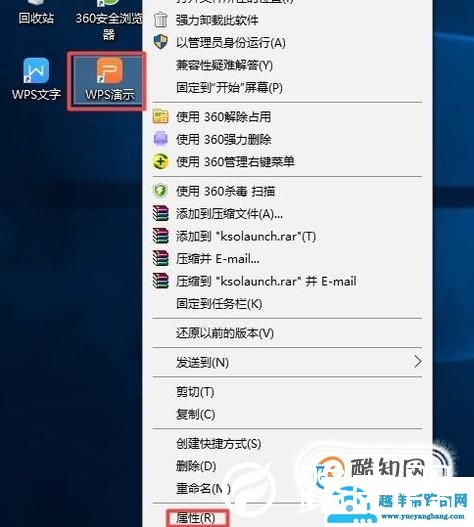Click folder icon beside 使用 360解除占用
Viewport: 474px width, 527px height.
[x=160, y=117]
